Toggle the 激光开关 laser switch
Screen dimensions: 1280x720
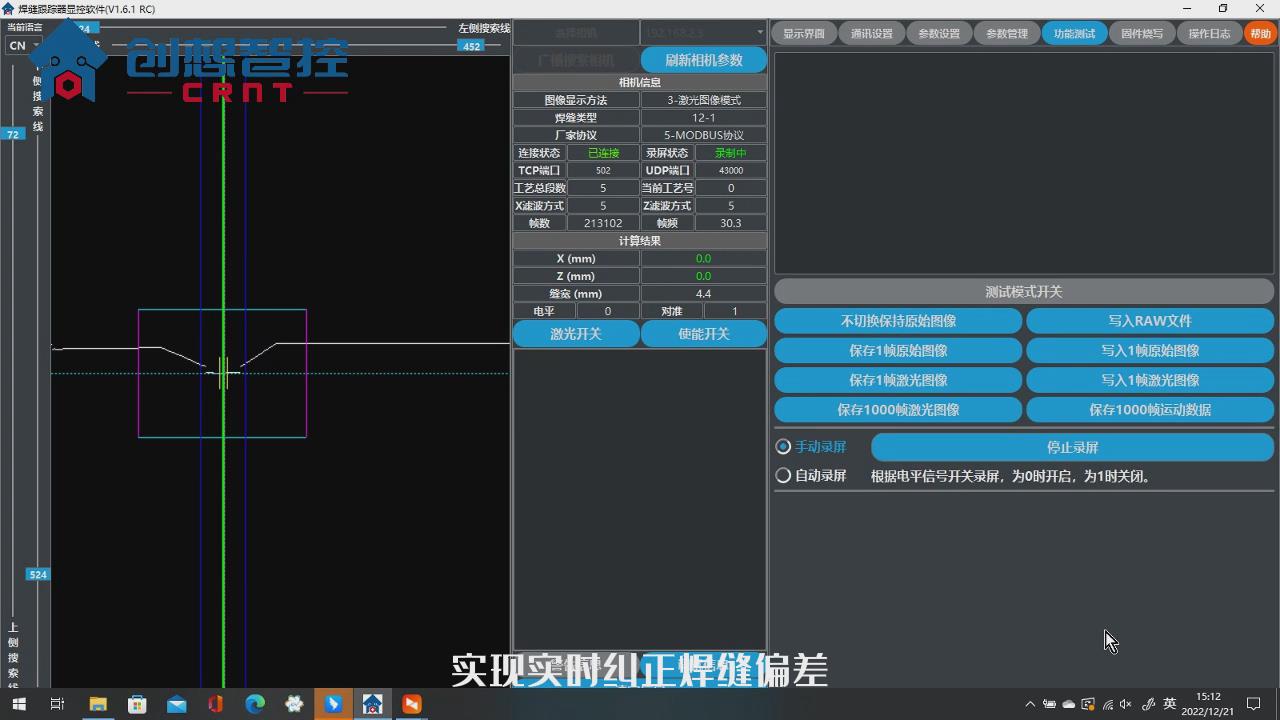click(575, 333)
